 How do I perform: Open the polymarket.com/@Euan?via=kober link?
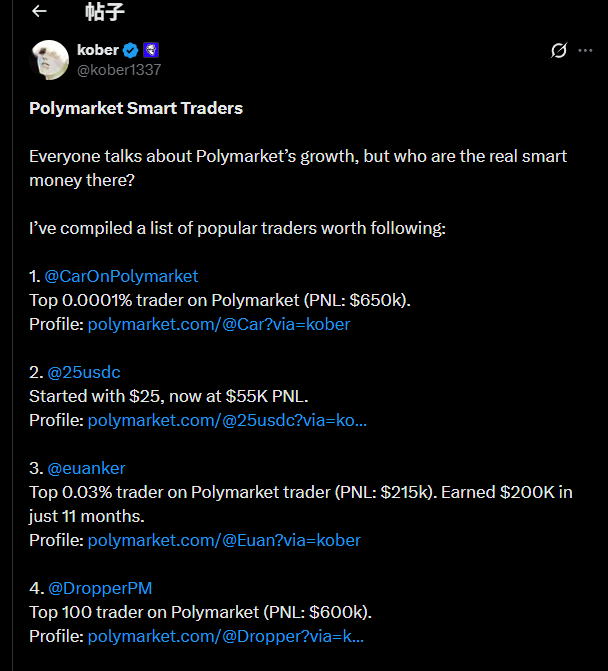coord(224,540)
